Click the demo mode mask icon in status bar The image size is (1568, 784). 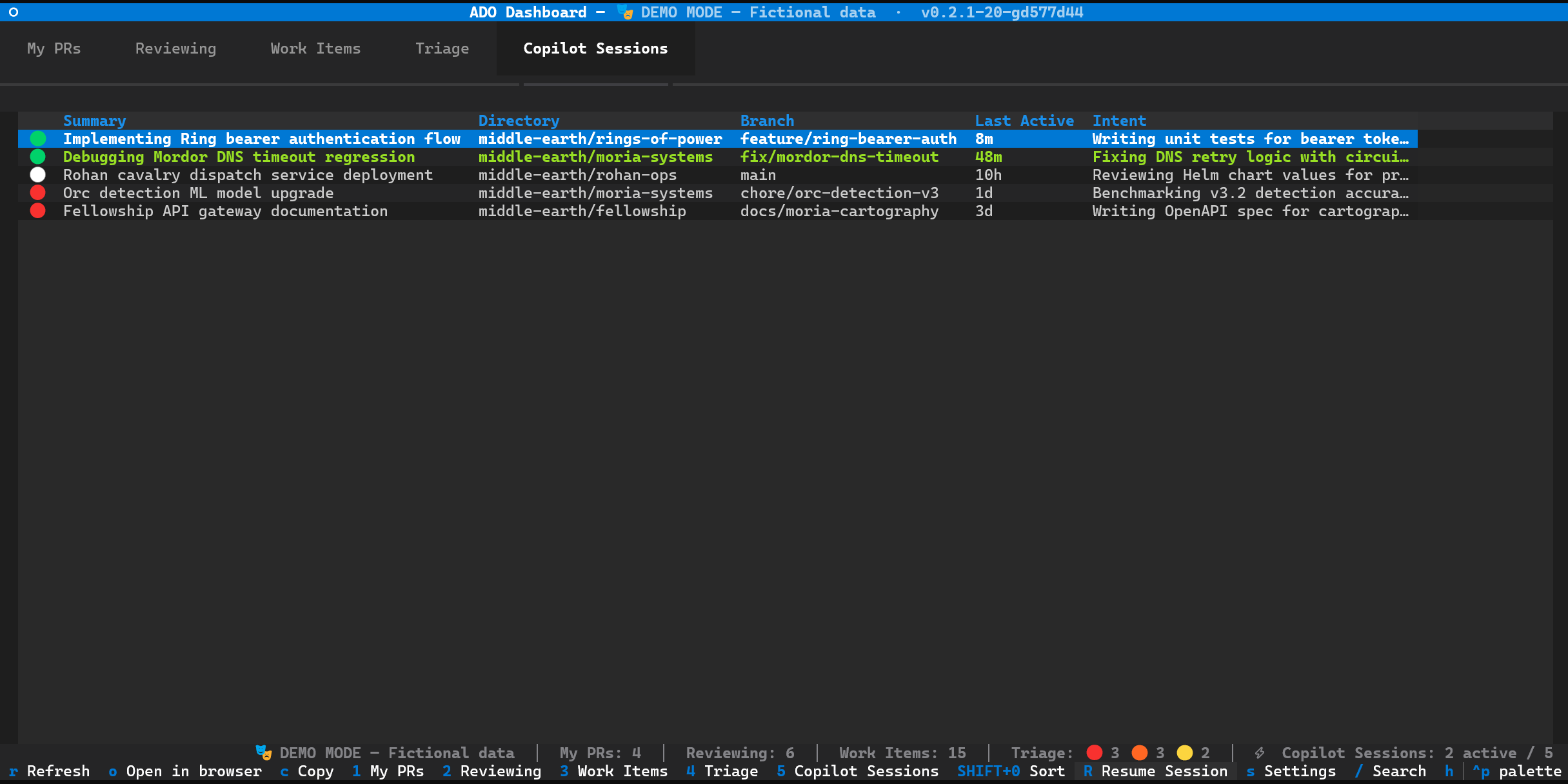(264, 753)
